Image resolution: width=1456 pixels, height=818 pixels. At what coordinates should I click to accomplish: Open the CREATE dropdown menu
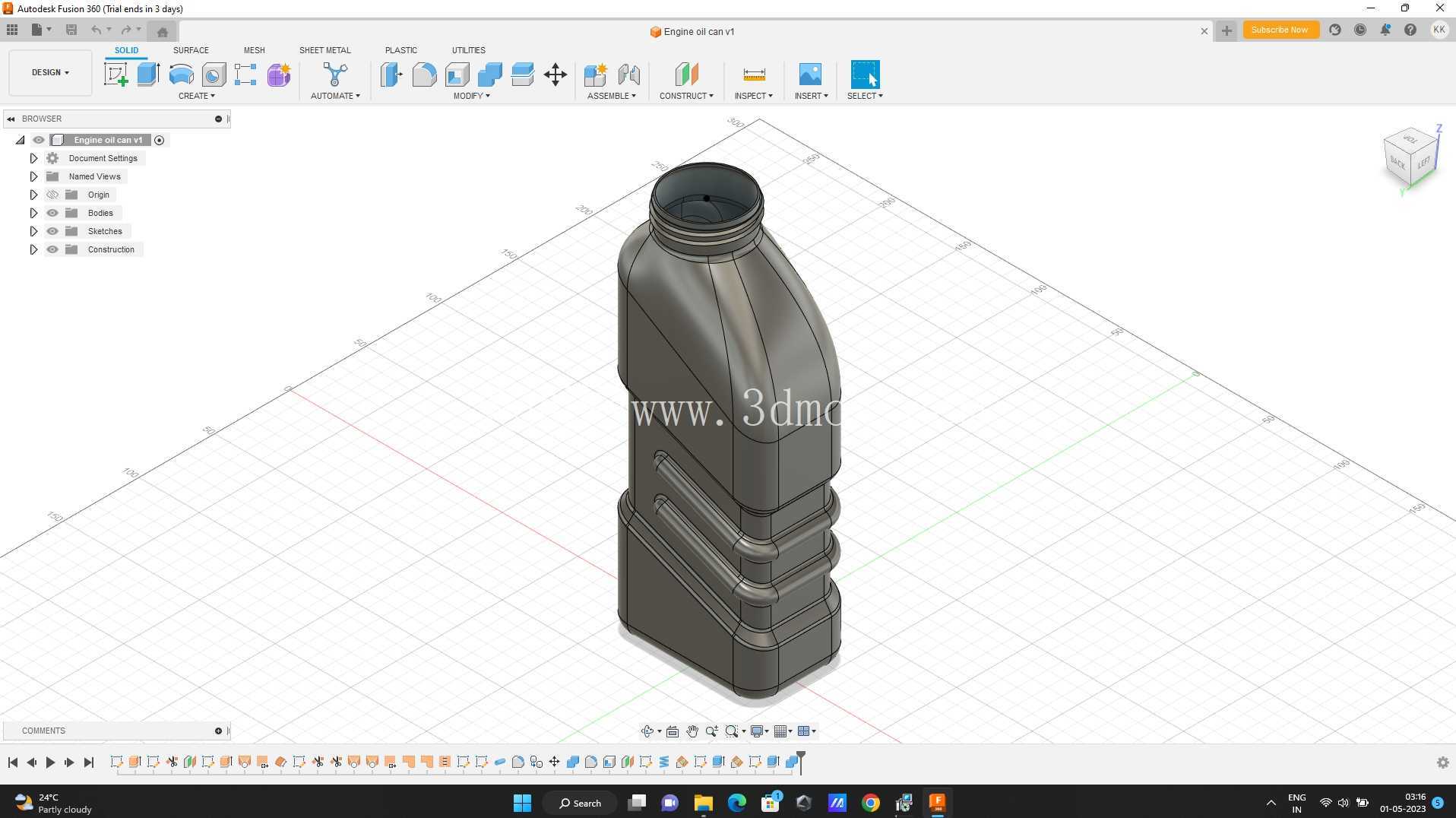[197, 96]
